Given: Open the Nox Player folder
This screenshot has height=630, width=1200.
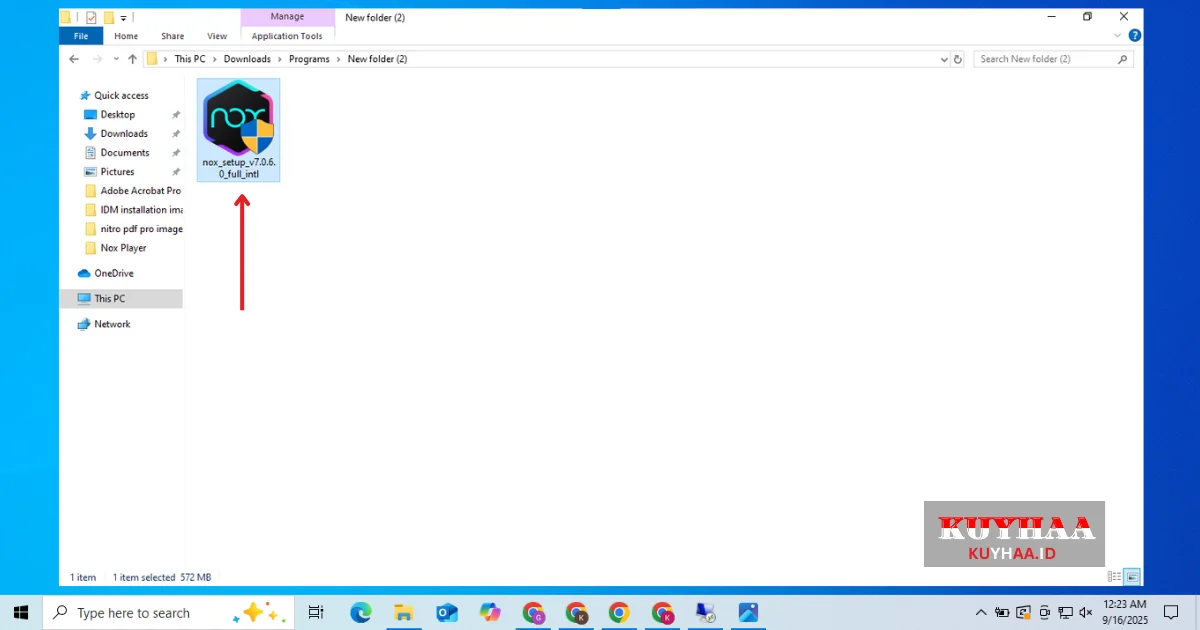Looking at the screenshot, I should tap(123, 248).
